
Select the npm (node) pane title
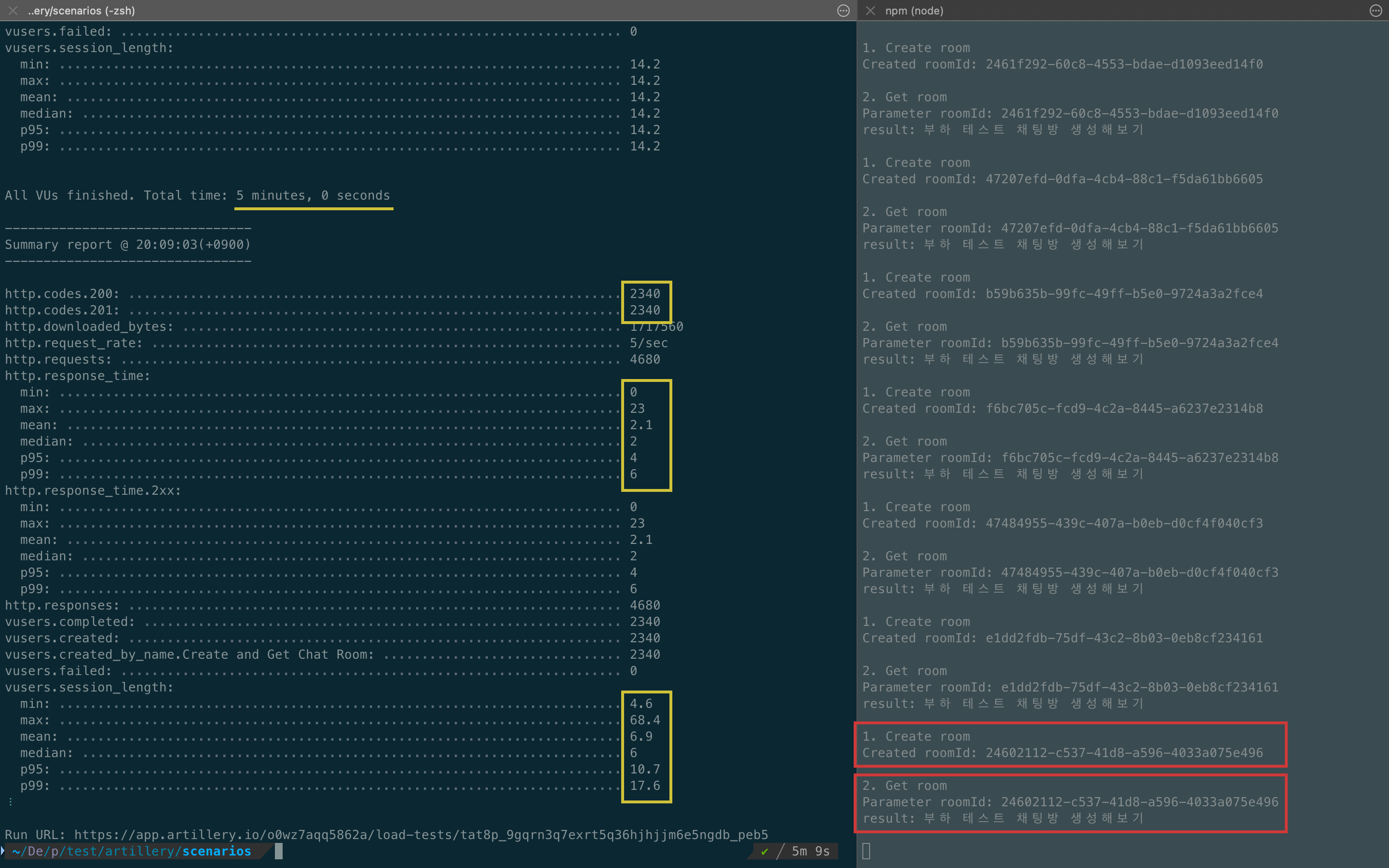point(914,10)
